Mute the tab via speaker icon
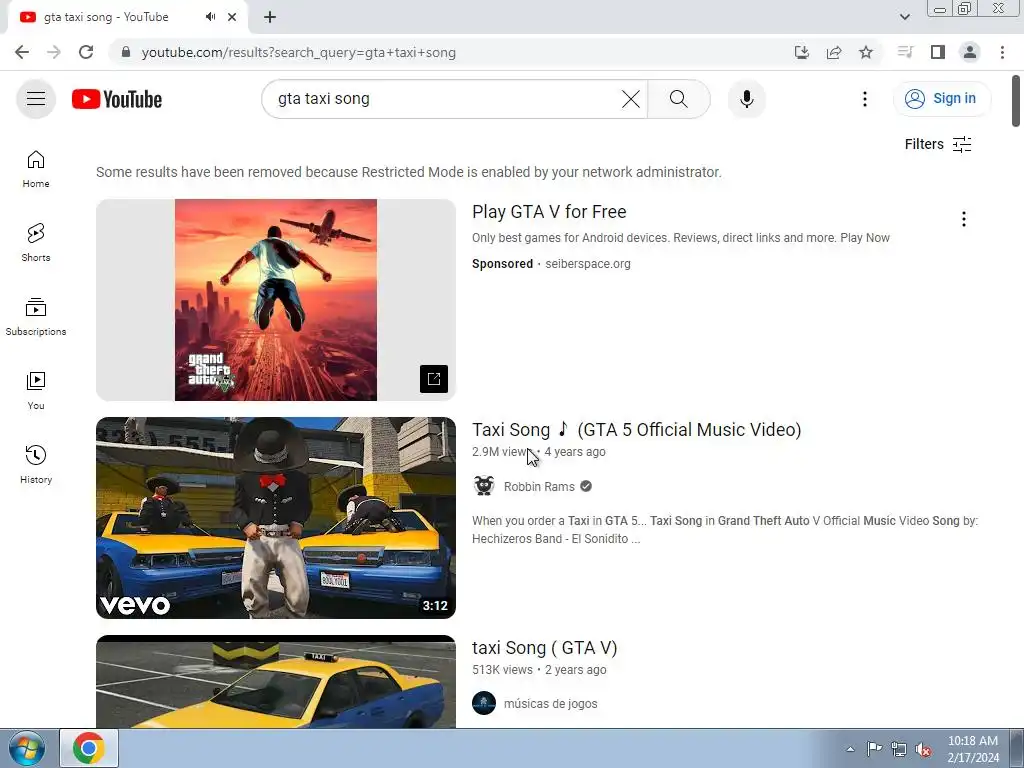The width and height of the screenshot is (1024, 768). click(210, 17)
